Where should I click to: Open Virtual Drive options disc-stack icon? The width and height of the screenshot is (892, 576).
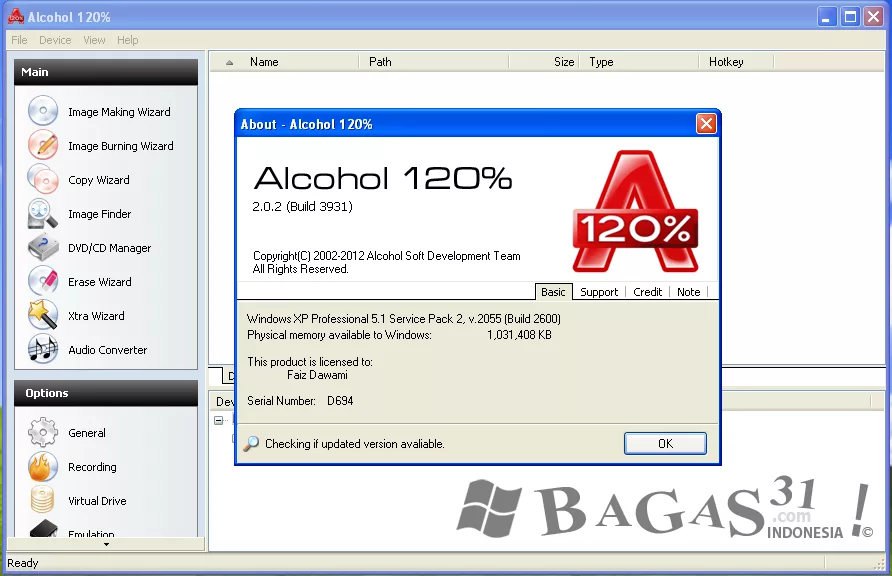click(x=43, y=500)
